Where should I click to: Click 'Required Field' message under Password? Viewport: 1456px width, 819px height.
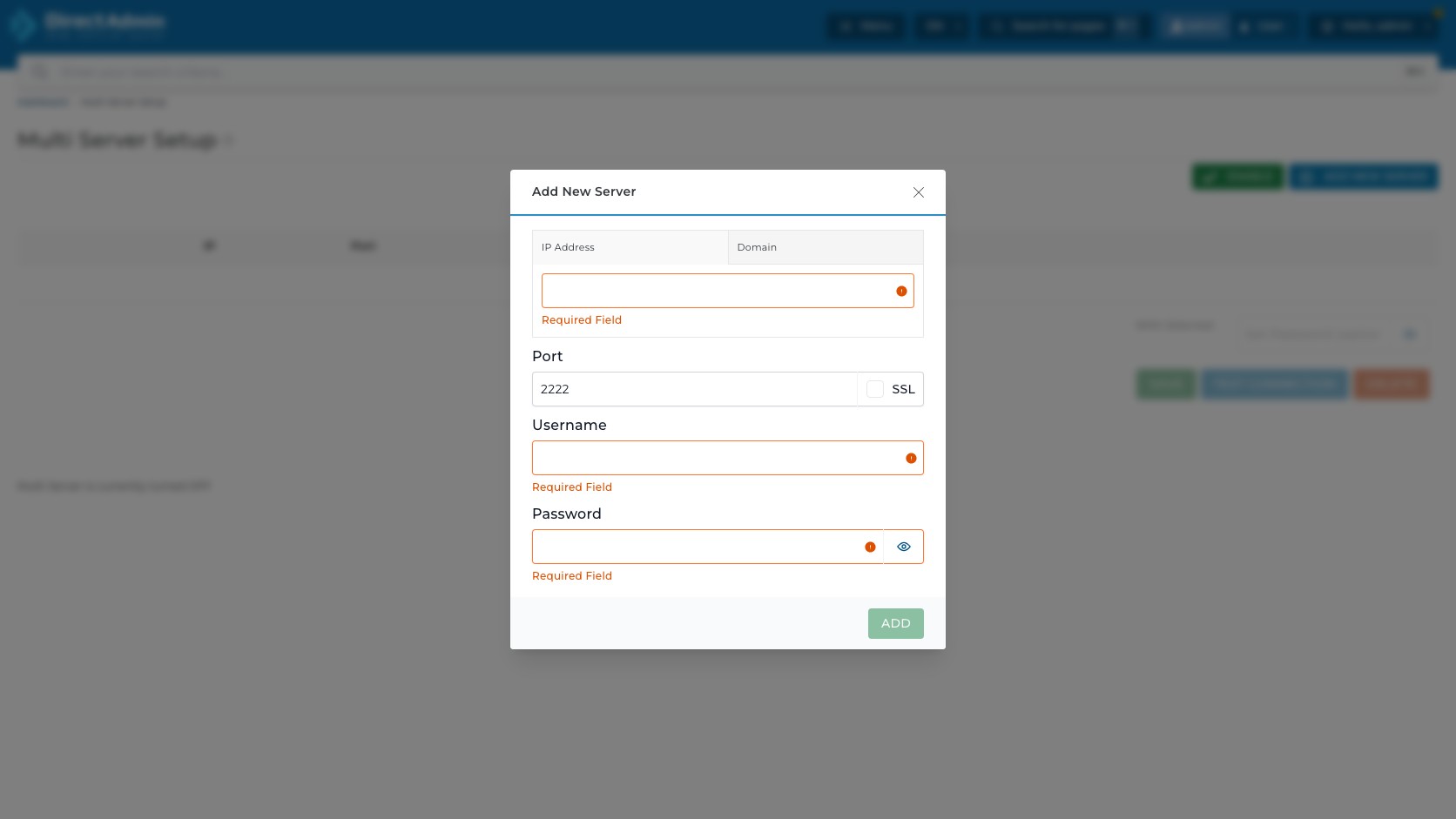tap(572, 576)
